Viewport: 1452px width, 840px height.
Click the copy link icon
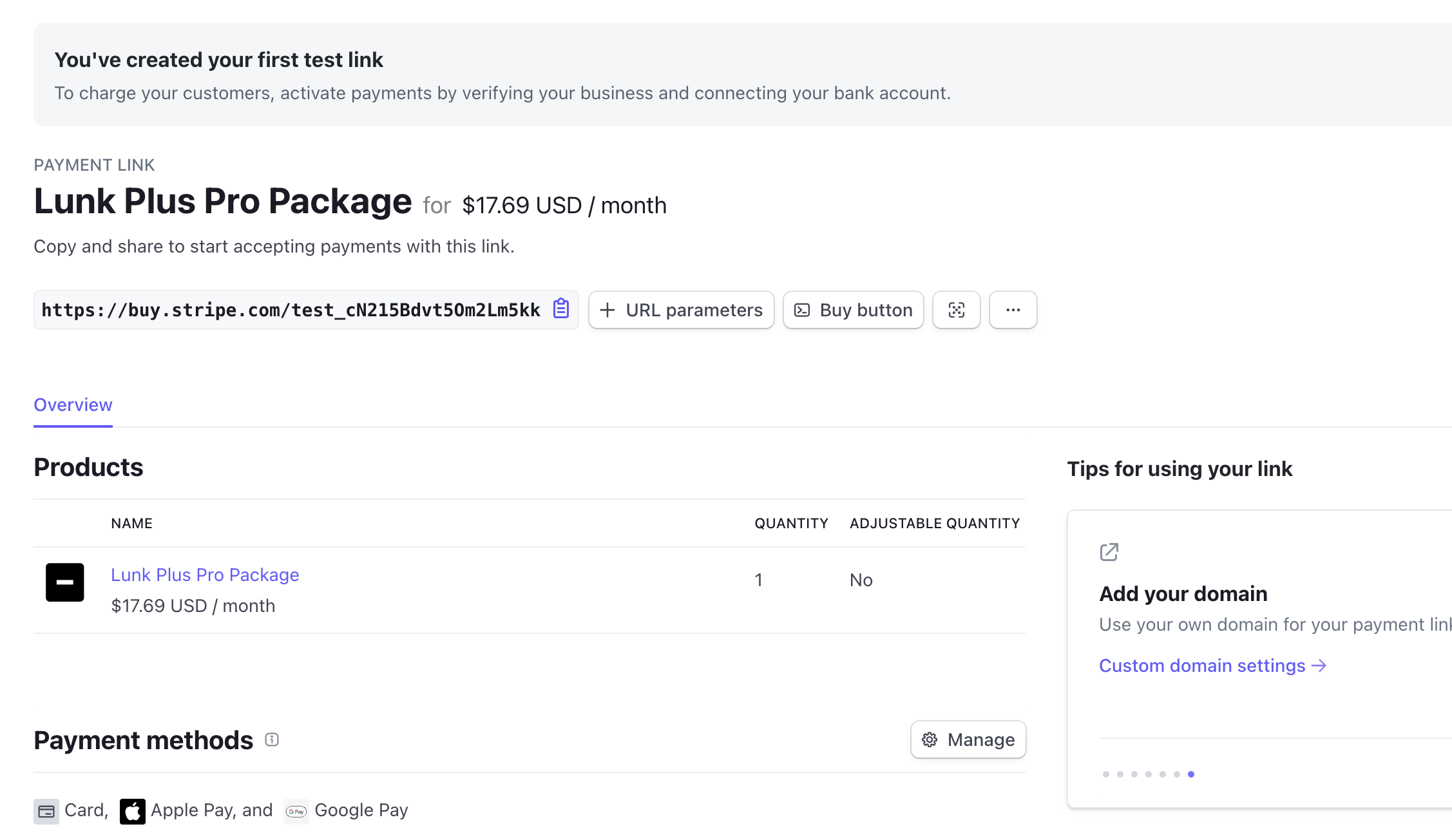[562, 309]
